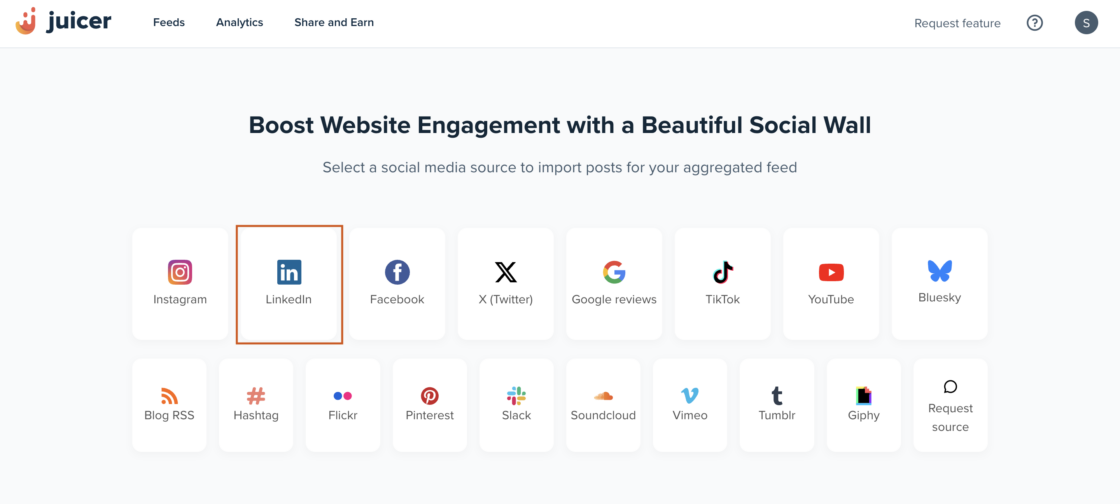Screen dimensions: 1120x504
Task: Open the user profile avatar
Action: click(x=1086, y=23)
